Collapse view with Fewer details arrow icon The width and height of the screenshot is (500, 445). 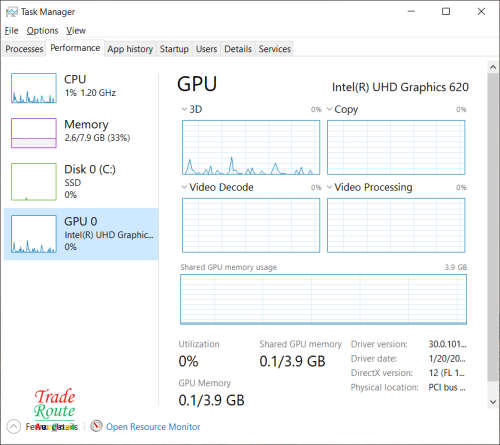point(13,427)
